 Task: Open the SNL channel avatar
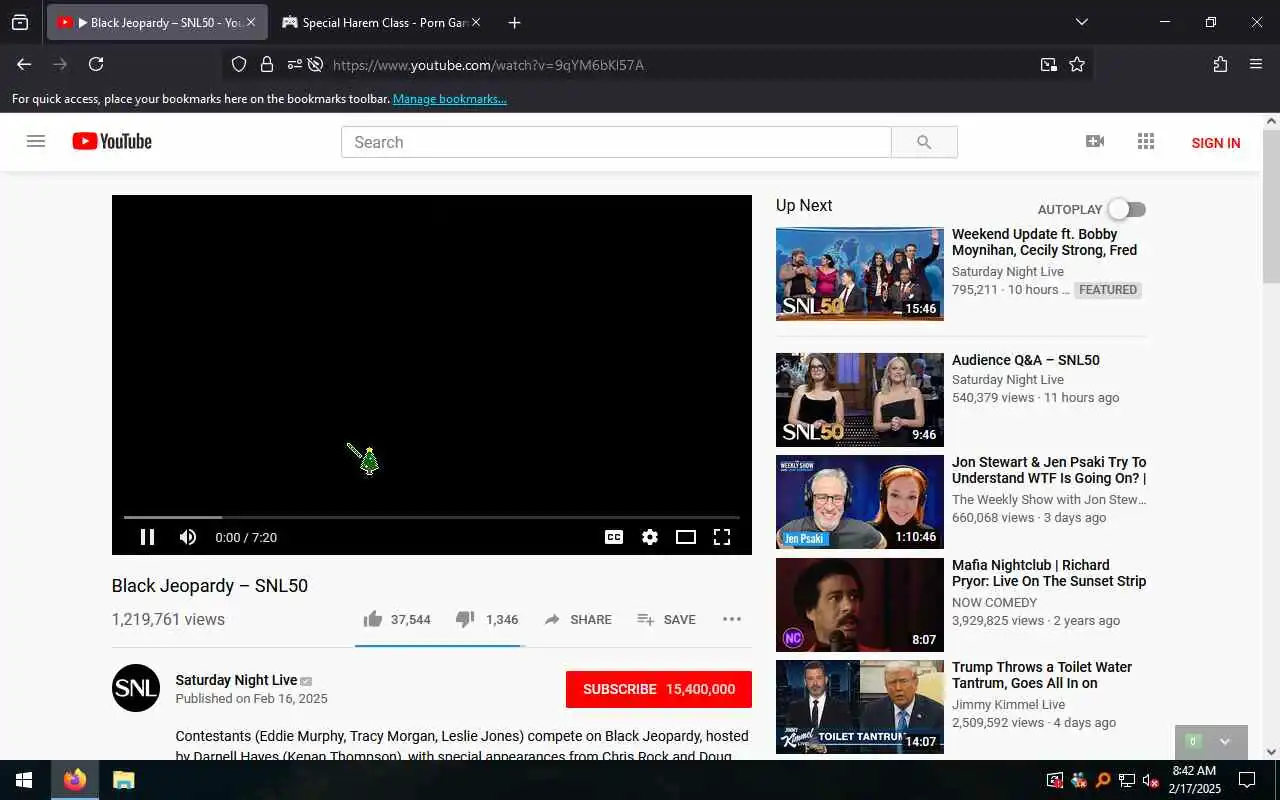[x=136, y=688]
